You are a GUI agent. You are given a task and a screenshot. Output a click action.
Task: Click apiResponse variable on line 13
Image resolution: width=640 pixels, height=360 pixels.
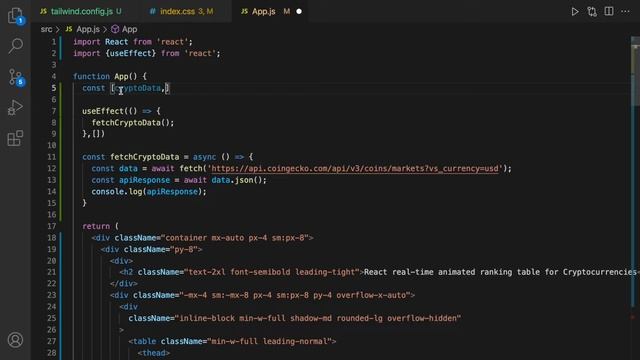tap(144, 180)
